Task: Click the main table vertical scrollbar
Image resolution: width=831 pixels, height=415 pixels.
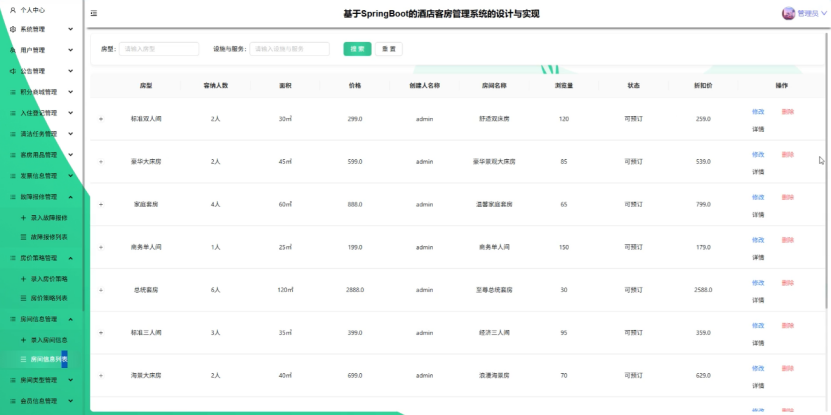Action: click(x=828, y=170)
